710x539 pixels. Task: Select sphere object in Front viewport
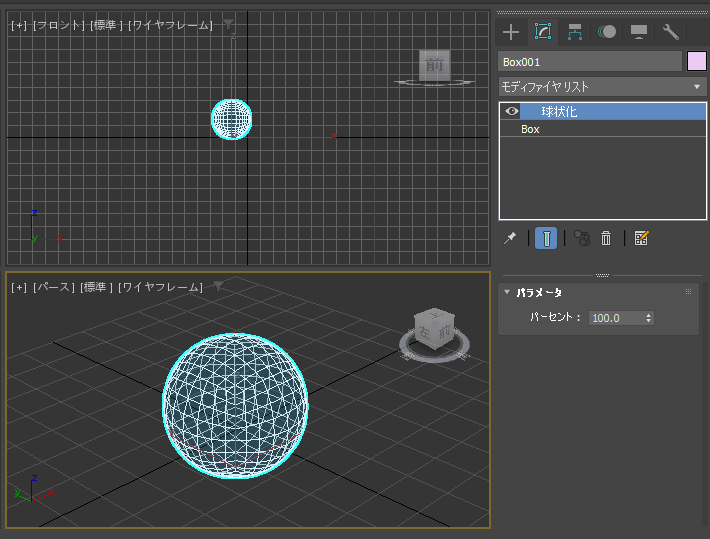232,119
